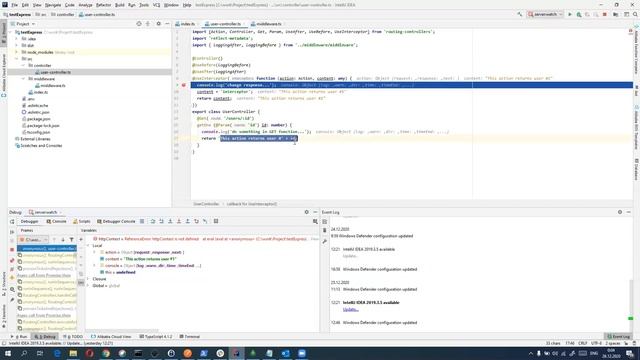This screenshot has width=640, height=360.
Task: Expand the action variable object
Action: tap(95, 252)
